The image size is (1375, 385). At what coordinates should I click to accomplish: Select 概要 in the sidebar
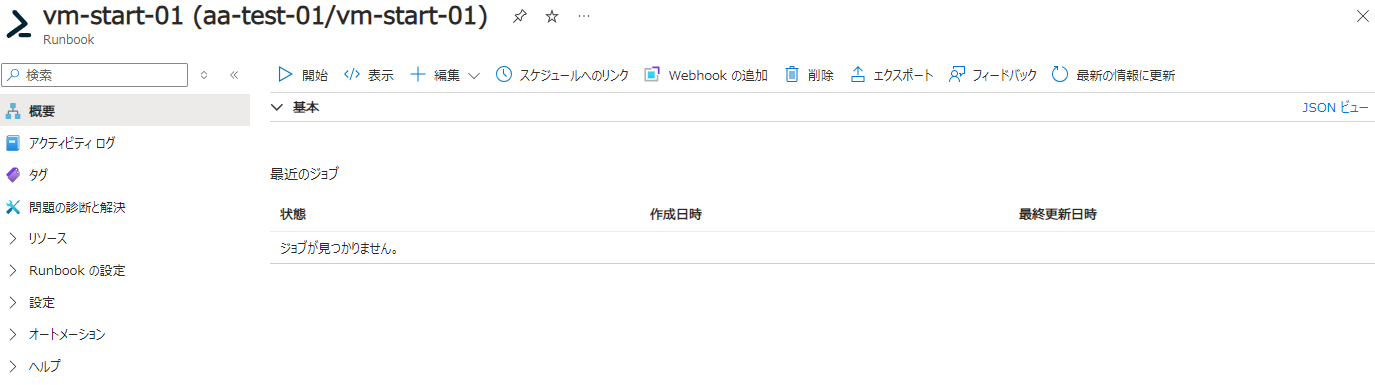pyautogui.click(x=125, y=111)
